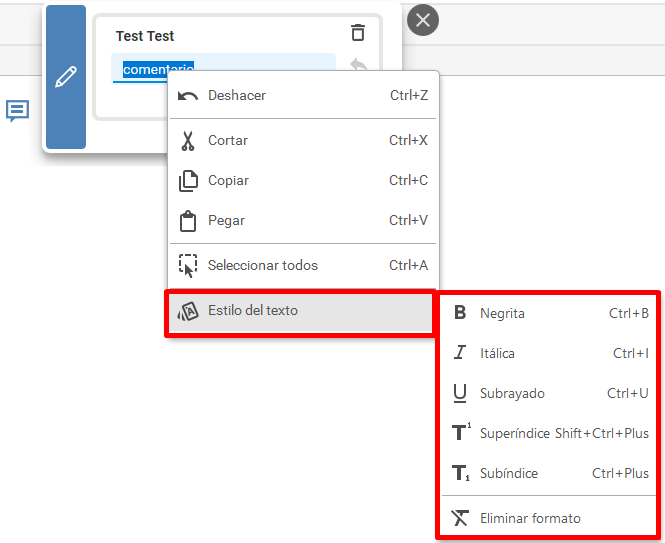Click the underline U icon for Subrayado
Image resolution: width=665 pixels, height=543 pixels.
point(460,393)
